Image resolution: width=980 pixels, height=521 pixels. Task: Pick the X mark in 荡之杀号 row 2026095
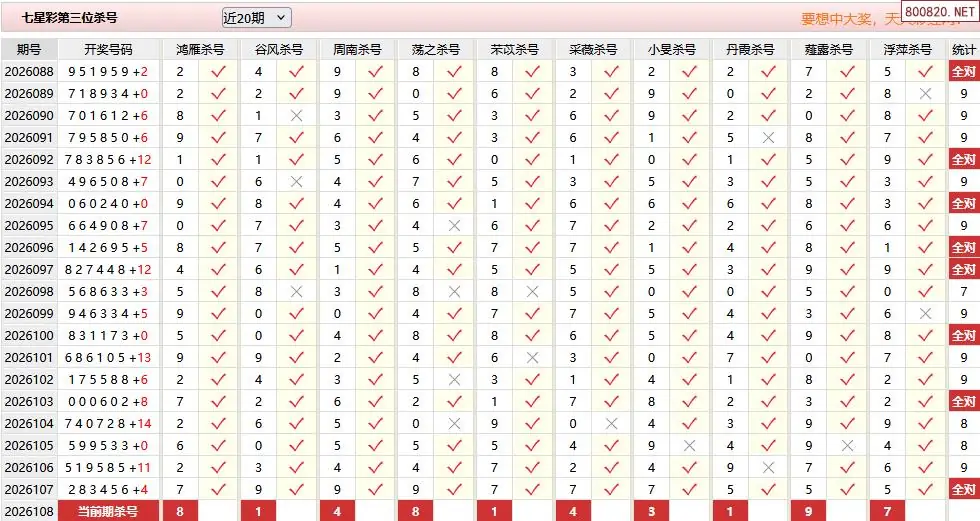[x=454, y=226]
